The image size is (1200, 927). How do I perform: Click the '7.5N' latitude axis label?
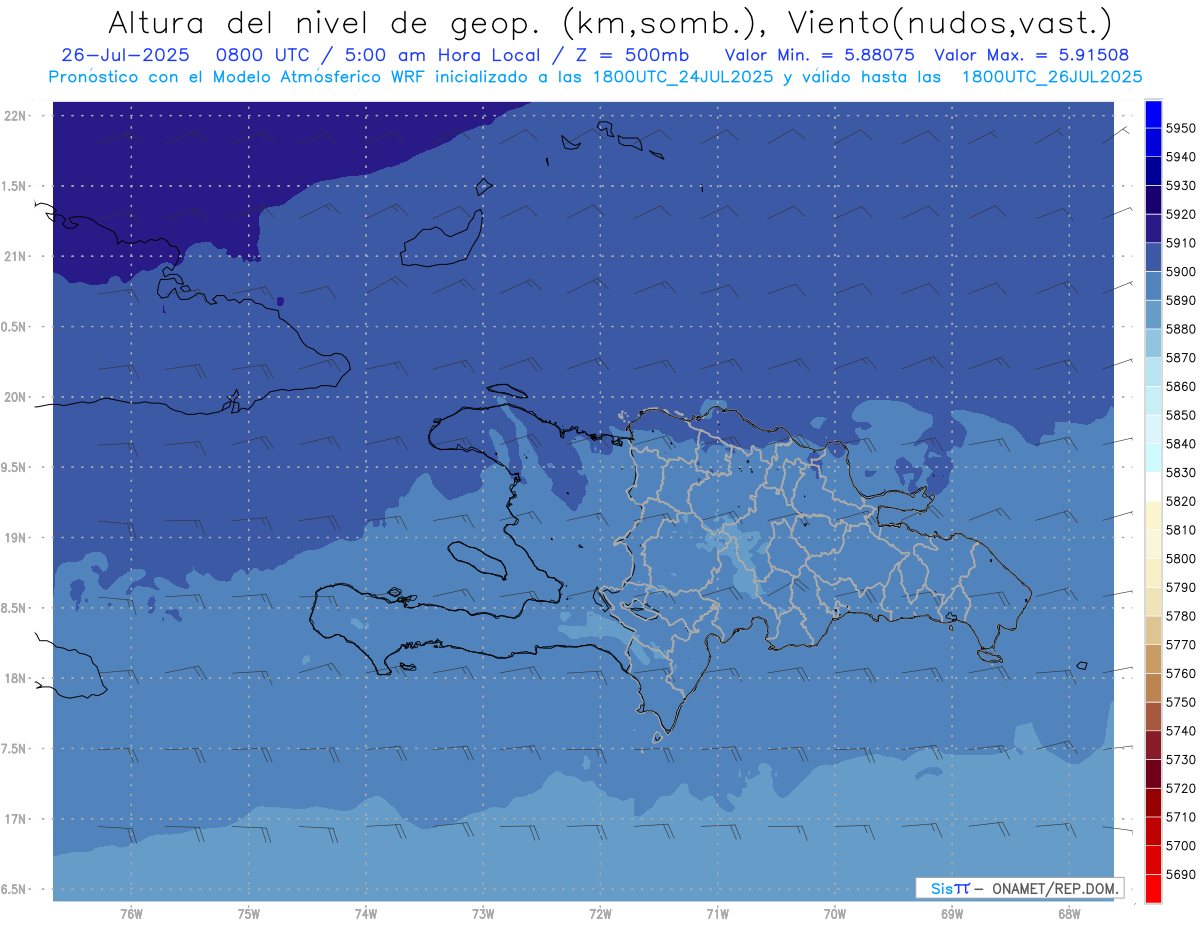pos(13,750)
